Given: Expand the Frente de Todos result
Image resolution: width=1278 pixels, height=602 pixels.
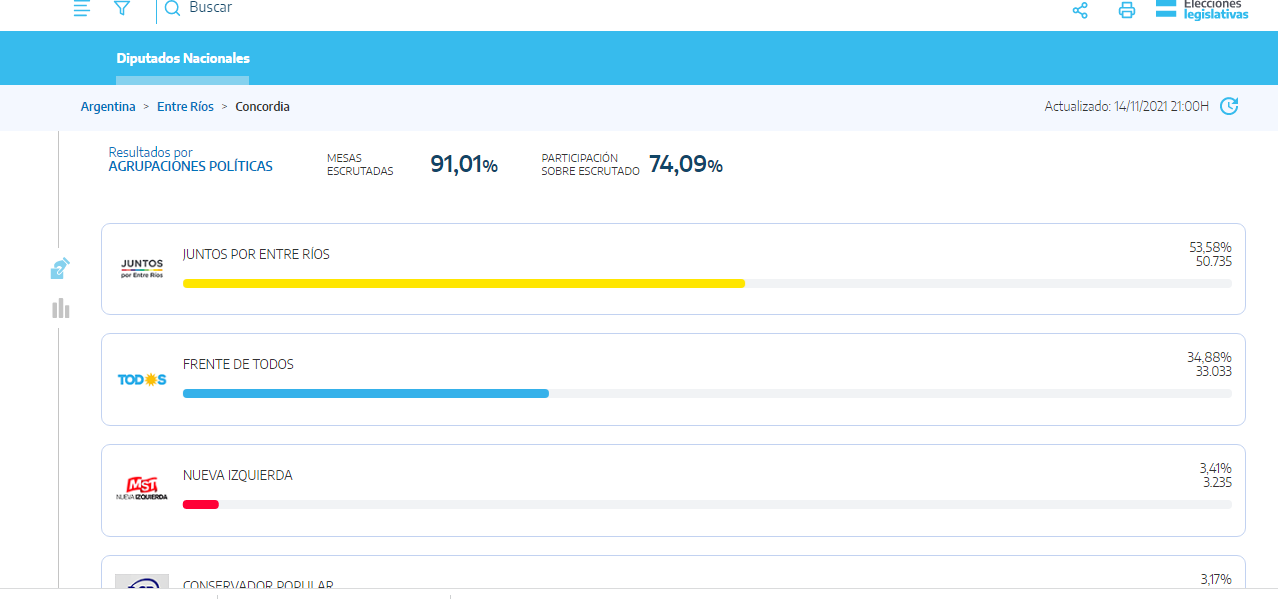Looking at the screenshot, I should 673,366.
